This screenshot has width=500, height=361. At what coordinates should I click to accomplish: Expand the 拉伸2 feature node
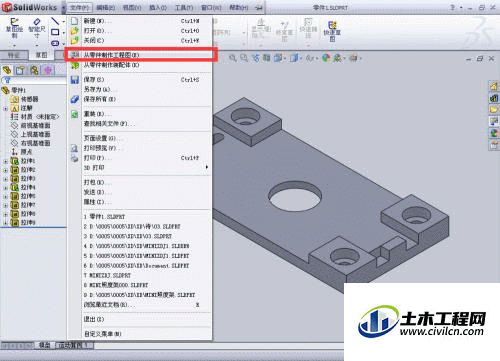pyautogui.click(x=5, y=170)
